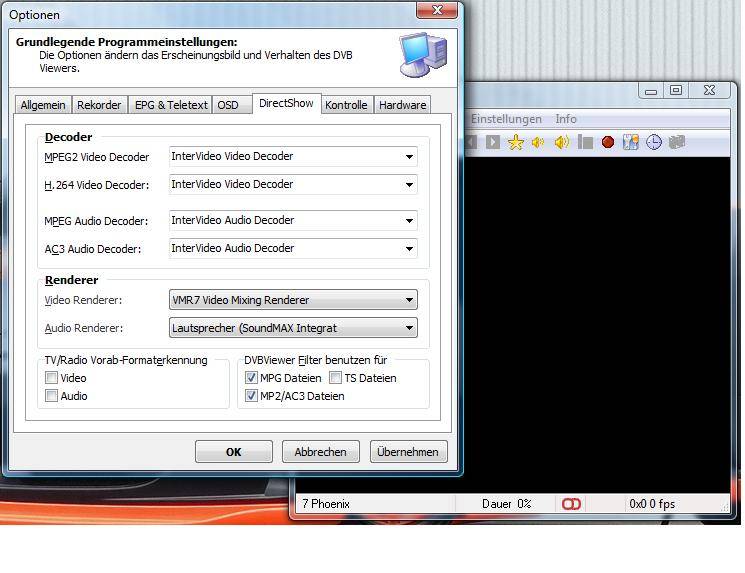Switch to the Kontrolle tab
The width and height of the screenshot is (745, 573).
346,105
